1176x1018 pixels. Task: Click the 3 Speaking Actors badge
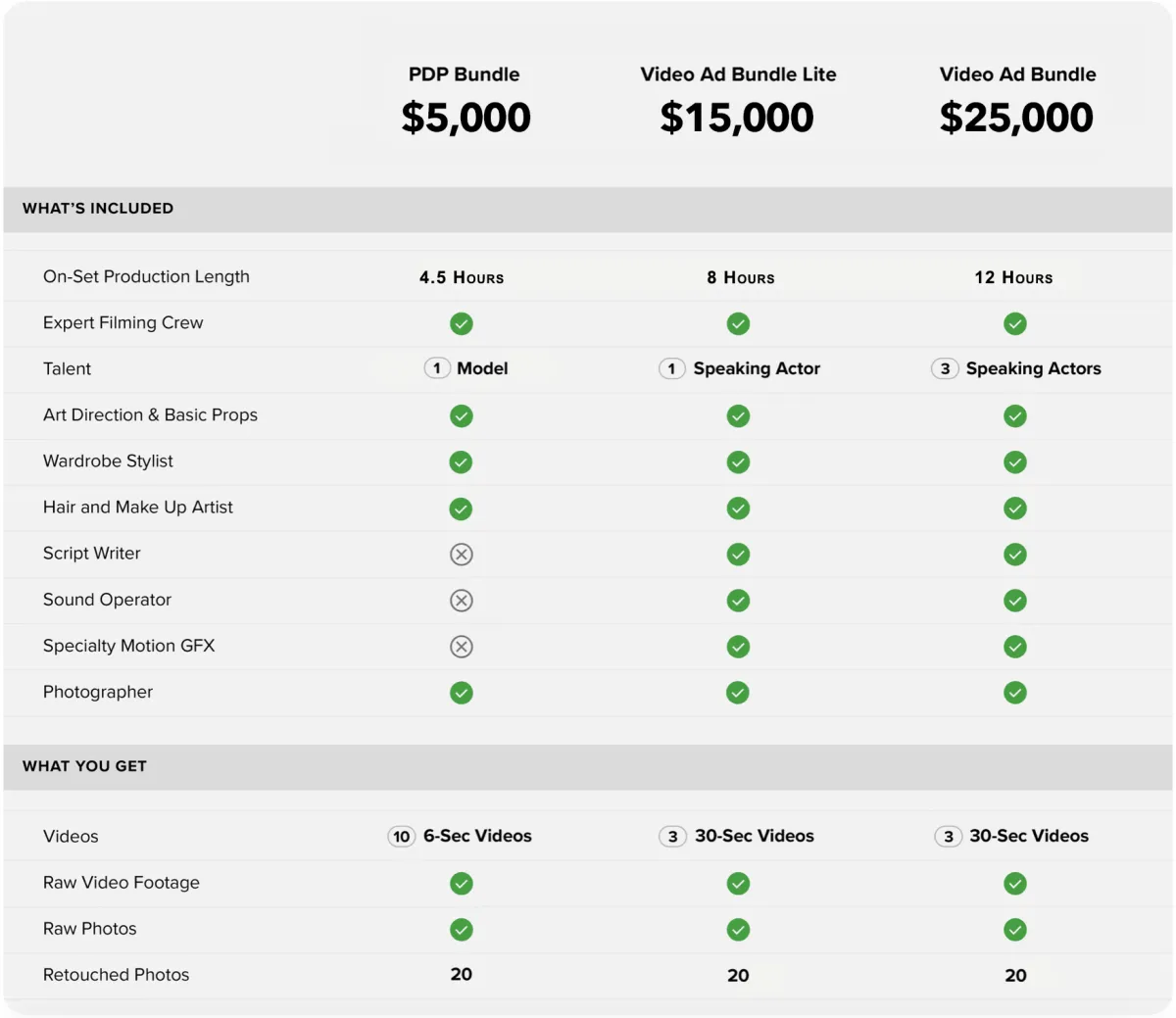[x=945, y=369]
